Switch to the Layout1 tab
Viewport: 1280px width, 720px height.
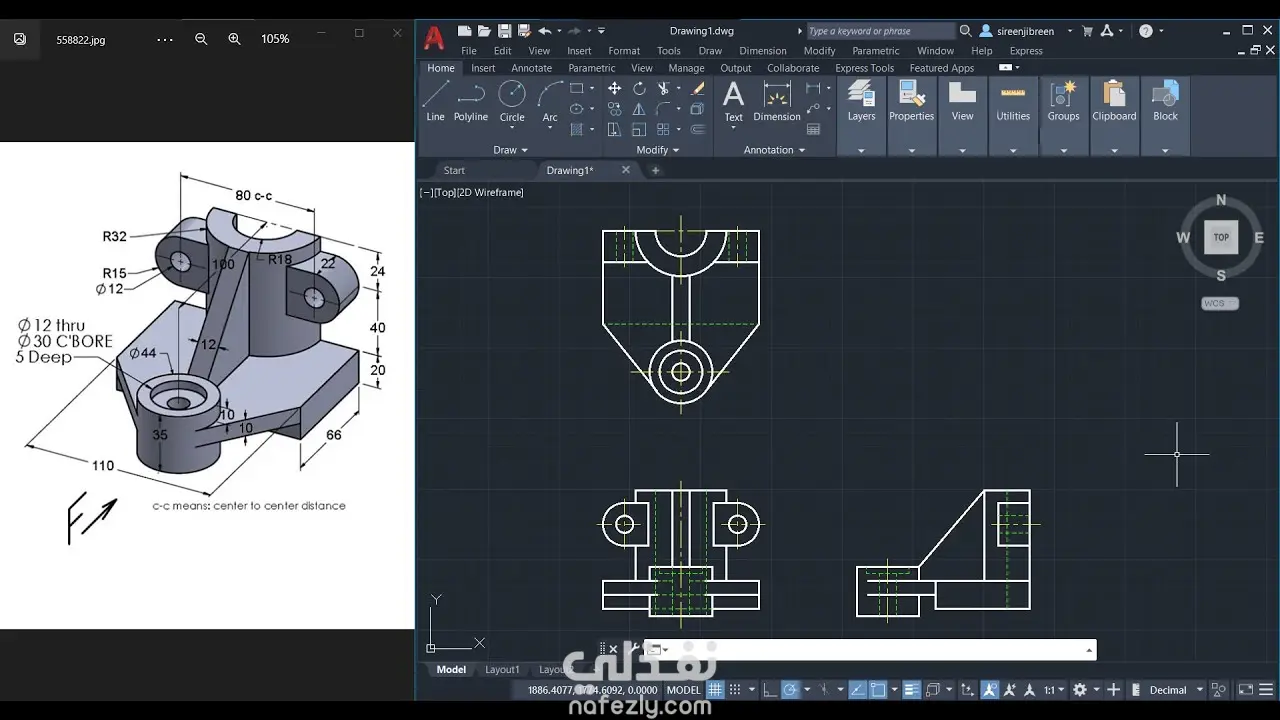click(x=502, y=670)
